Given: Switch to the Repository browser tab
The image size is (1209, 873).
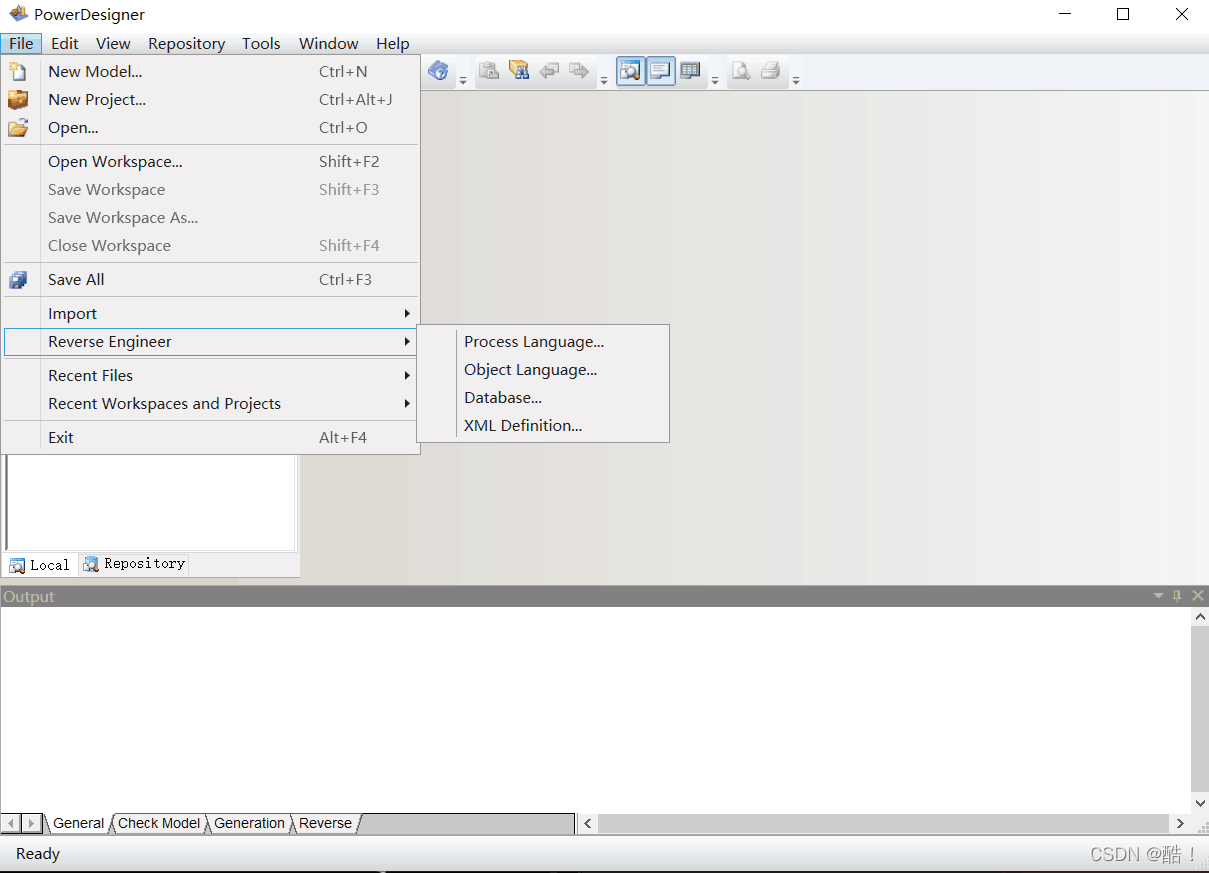Looking at the screenshot, I should click(x=134, y=564).
